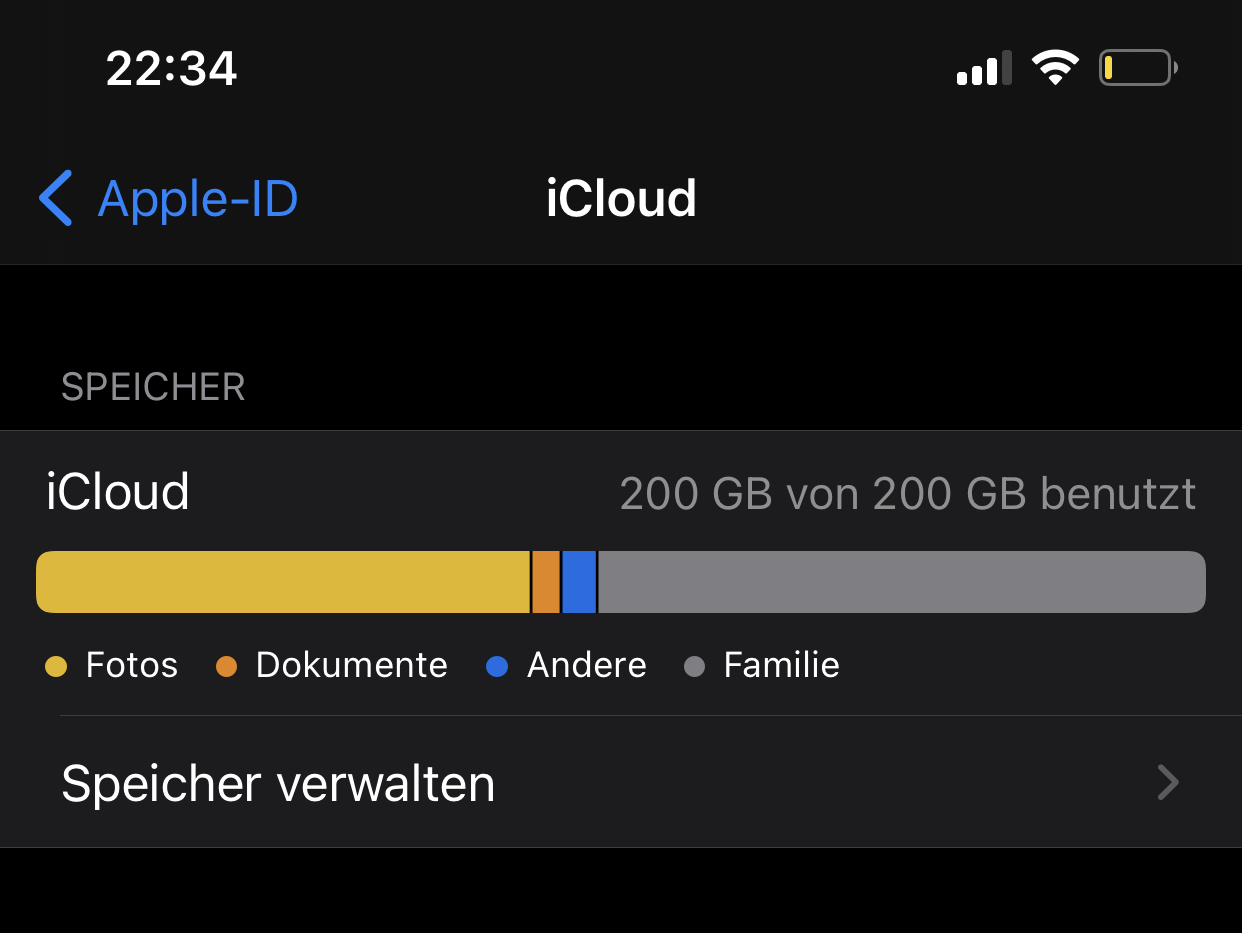Tap the orange Dokumente legend dot
This screenshot has height=933, width=1242.
point(227,666)
